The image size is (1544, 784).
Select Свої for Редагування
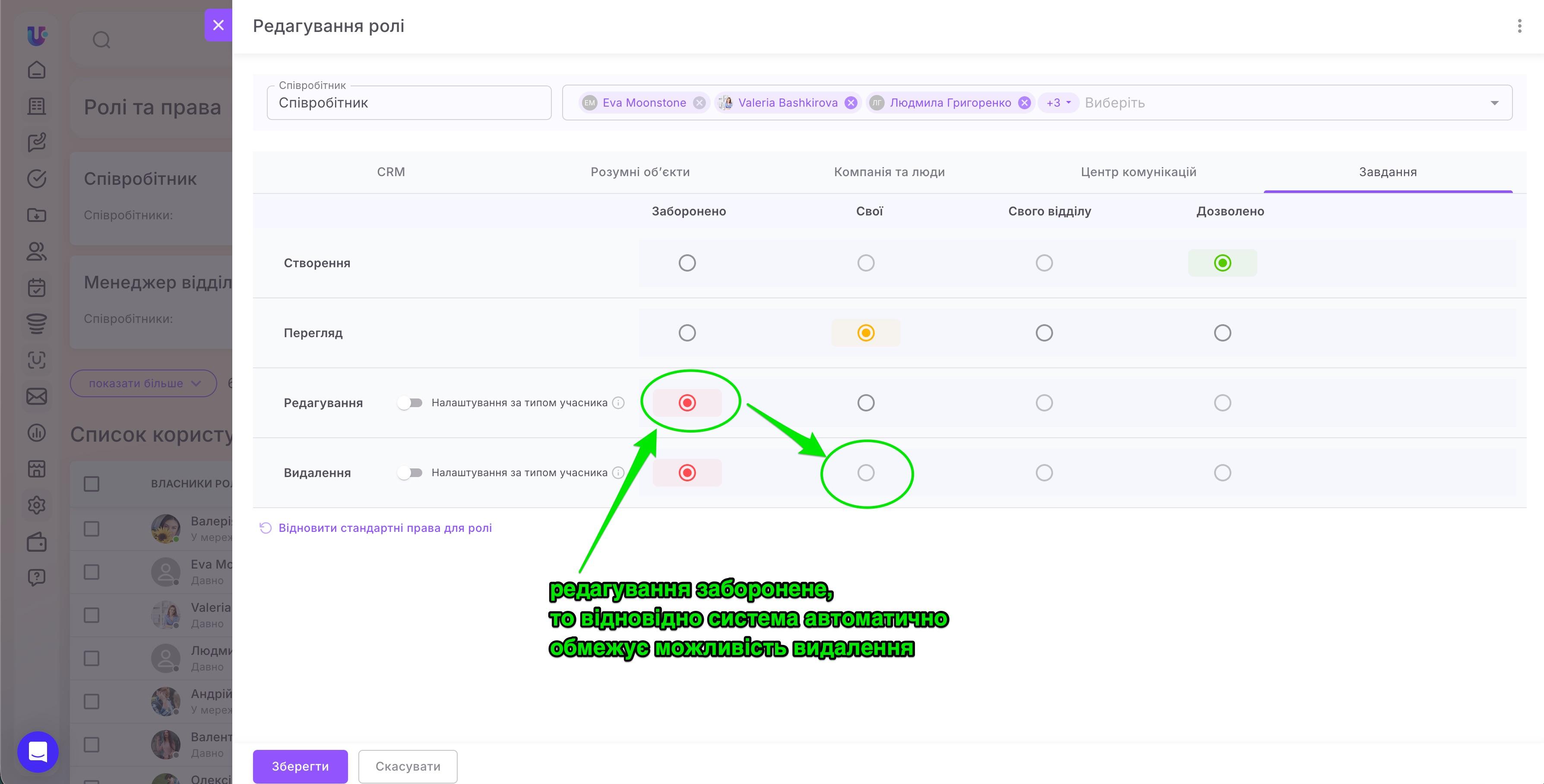866,403
